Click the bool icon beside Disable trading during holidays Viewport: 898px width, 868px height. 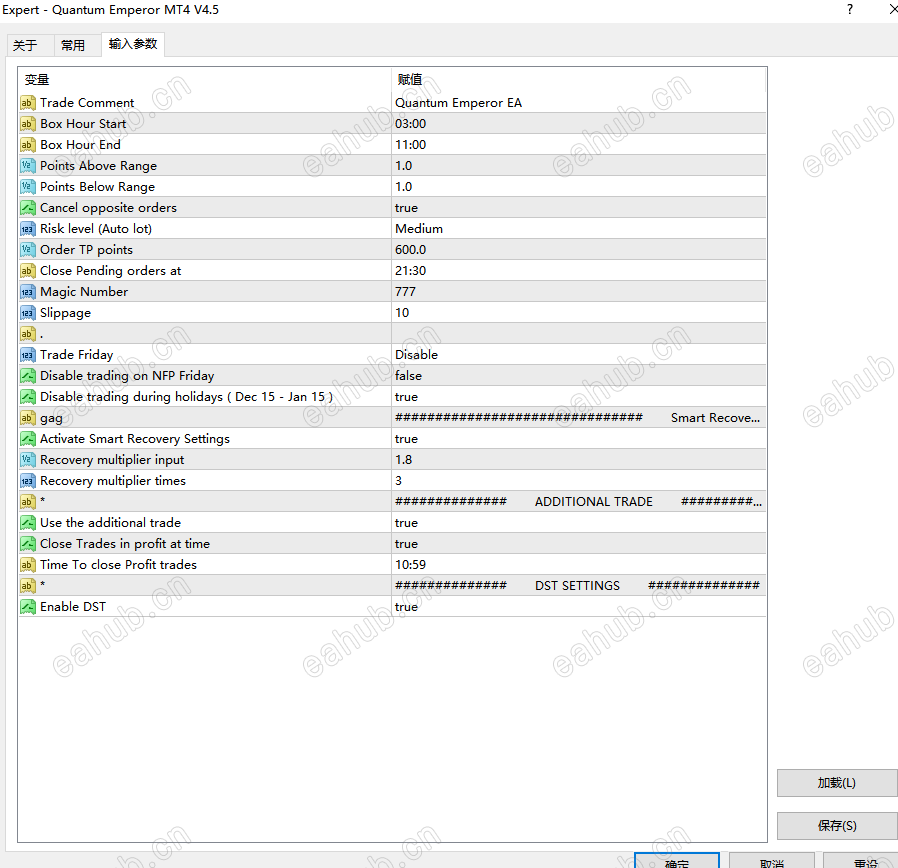tap(27, 397)
